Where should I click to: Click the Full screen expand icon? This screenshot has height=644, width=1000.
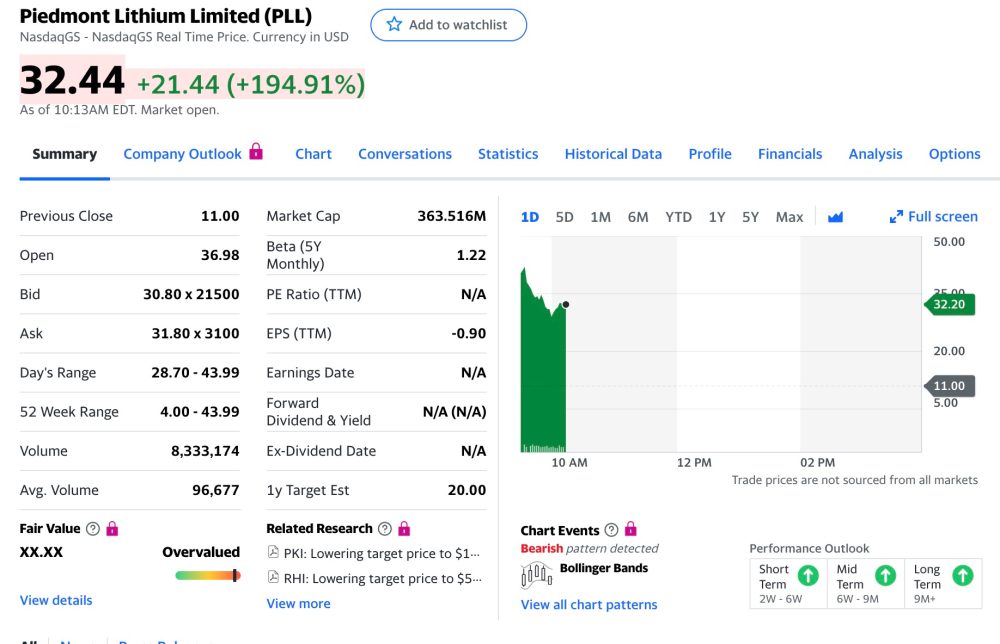[x=896, y=217]
